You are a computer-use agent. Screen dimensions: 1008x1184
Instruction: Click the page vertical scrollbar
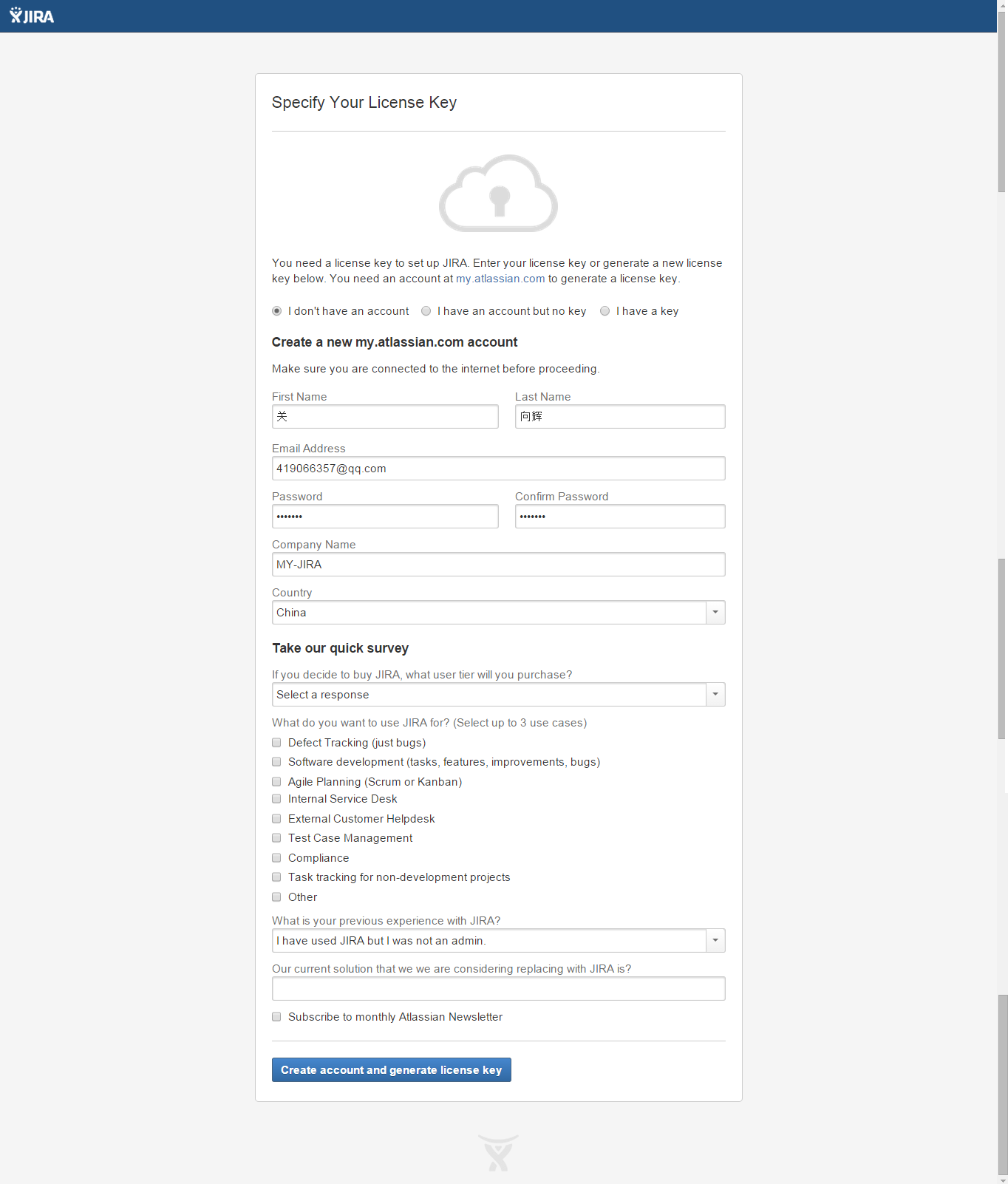pos(1002,591)
